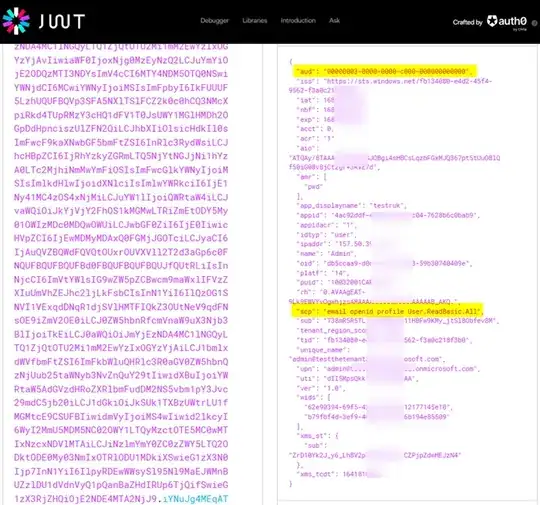Screen dimensions: 540x505
Task: Click the 'name': 'Admin' claim line
Action: tap(326, 254)
